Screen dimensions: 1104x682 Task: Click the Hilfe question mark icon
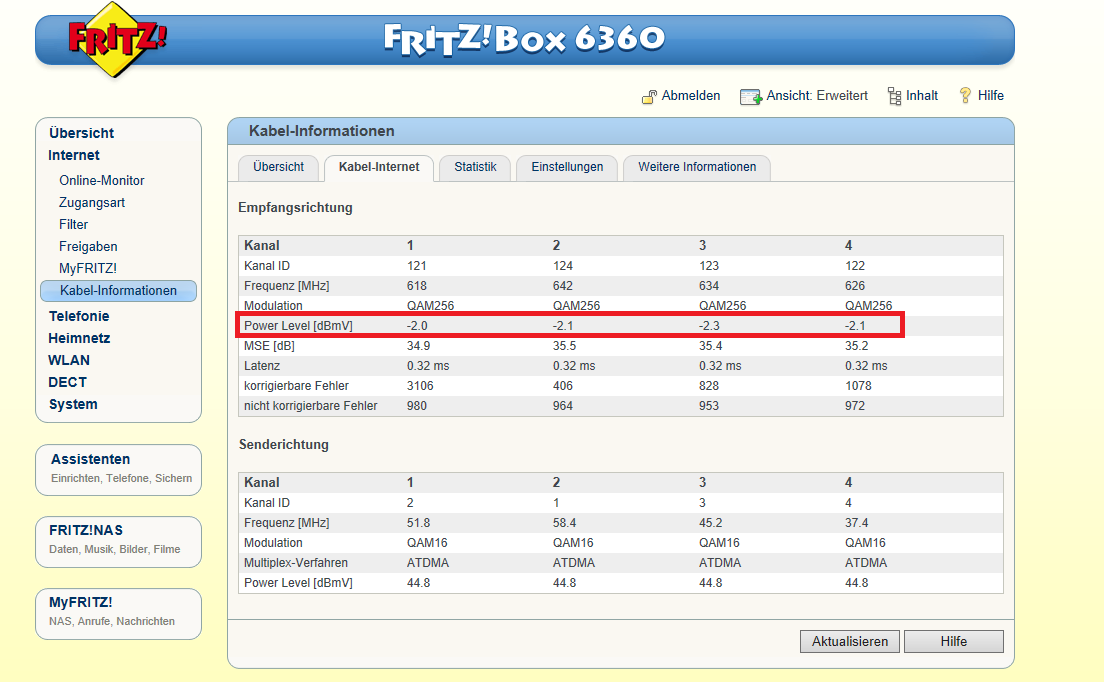click(965, 96)
